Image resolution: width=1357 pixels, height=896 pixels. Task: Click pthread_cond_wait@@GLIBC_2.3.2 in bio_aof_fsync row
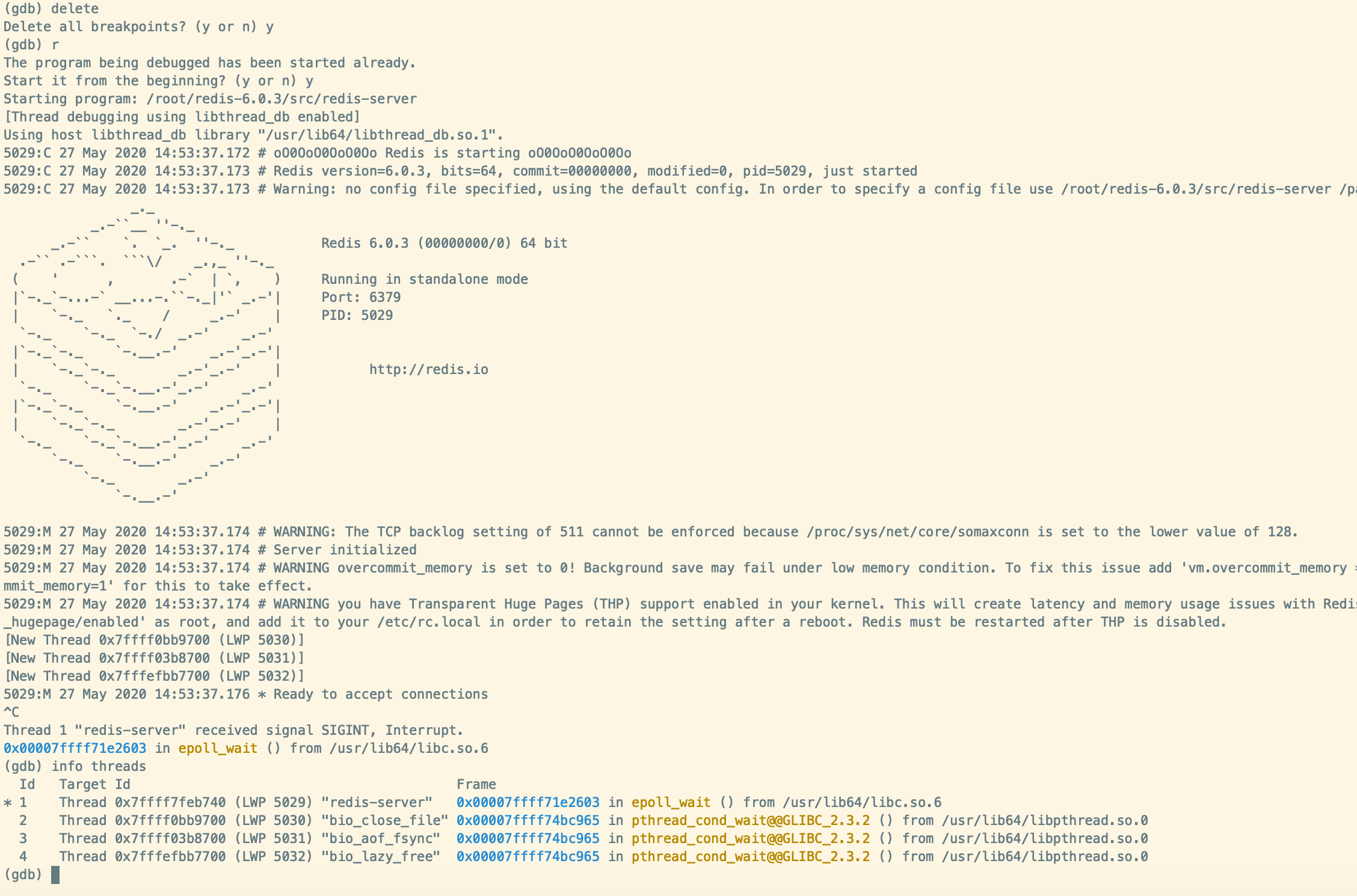[751, 839]
